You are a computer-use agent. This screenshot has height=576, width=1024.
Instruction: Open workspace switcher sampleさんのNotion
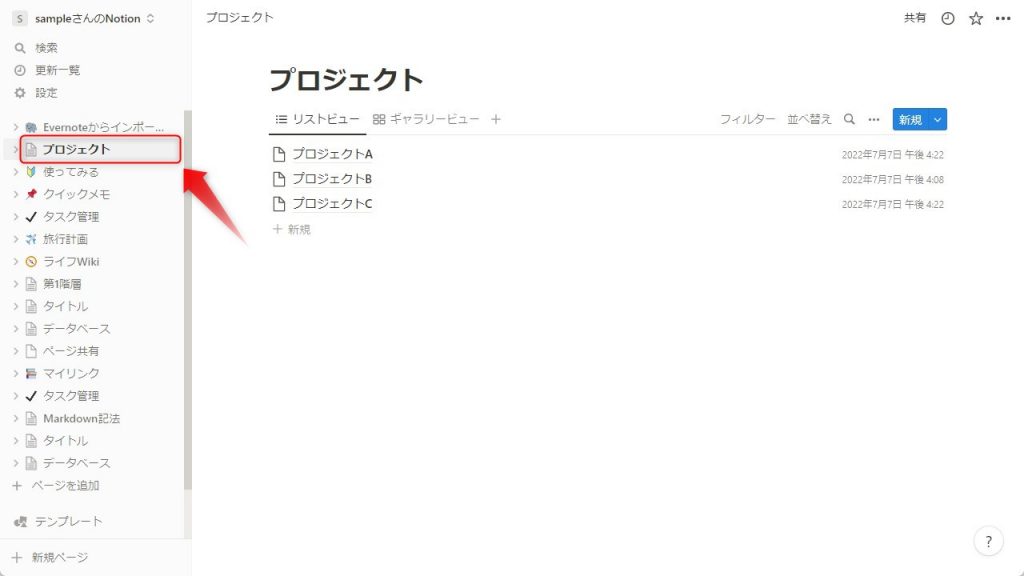(84, 18)
